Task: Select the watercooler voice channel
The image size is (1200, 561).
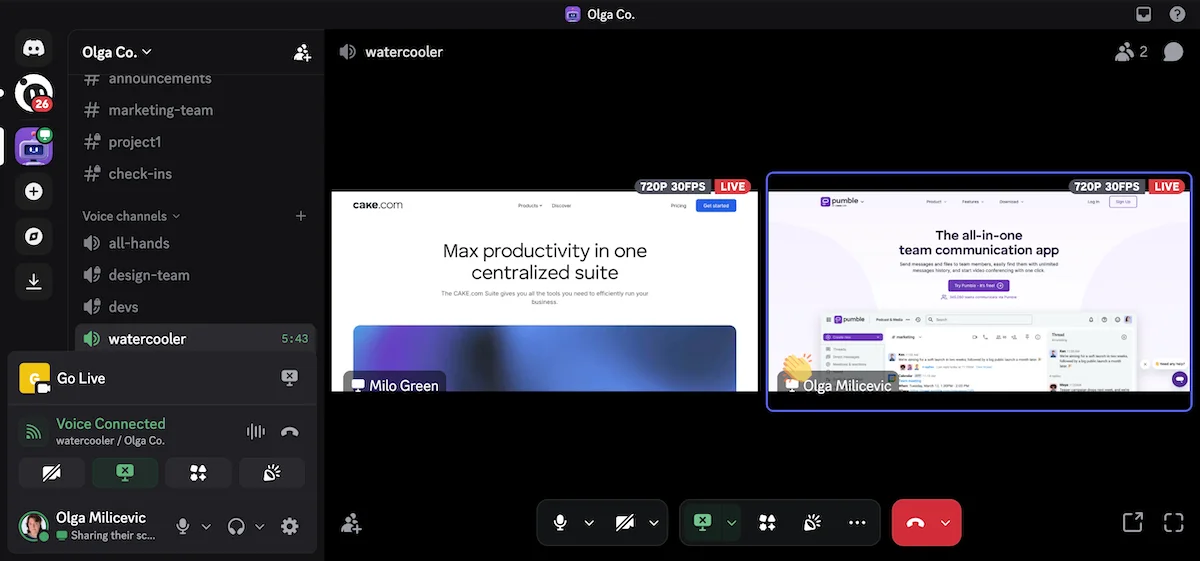Action: [x=196, y=339]
